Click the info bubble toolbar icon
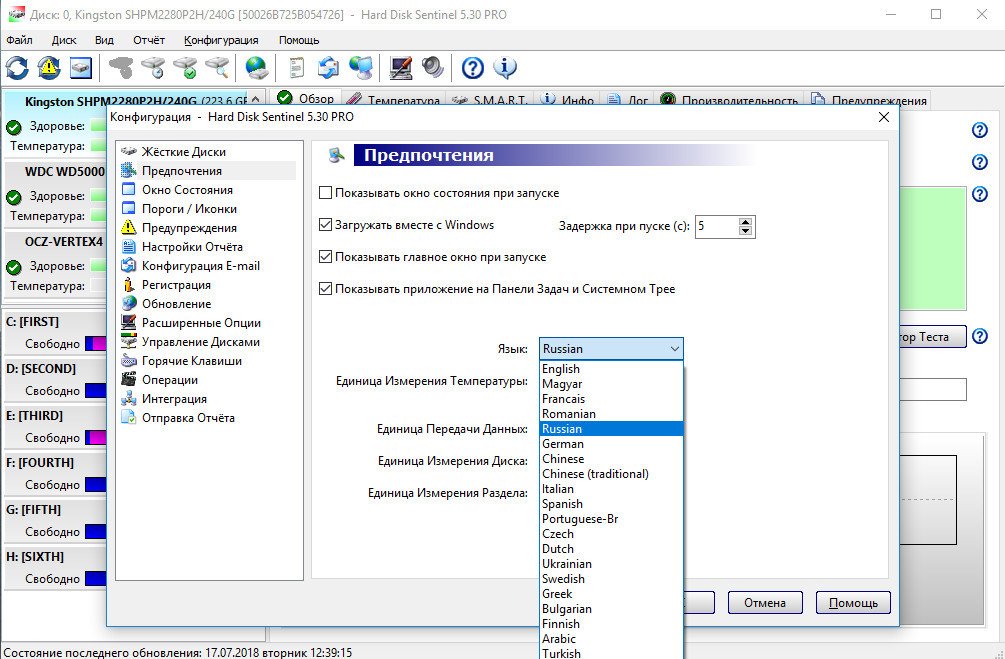1005x659 pixels. [505, 67]
